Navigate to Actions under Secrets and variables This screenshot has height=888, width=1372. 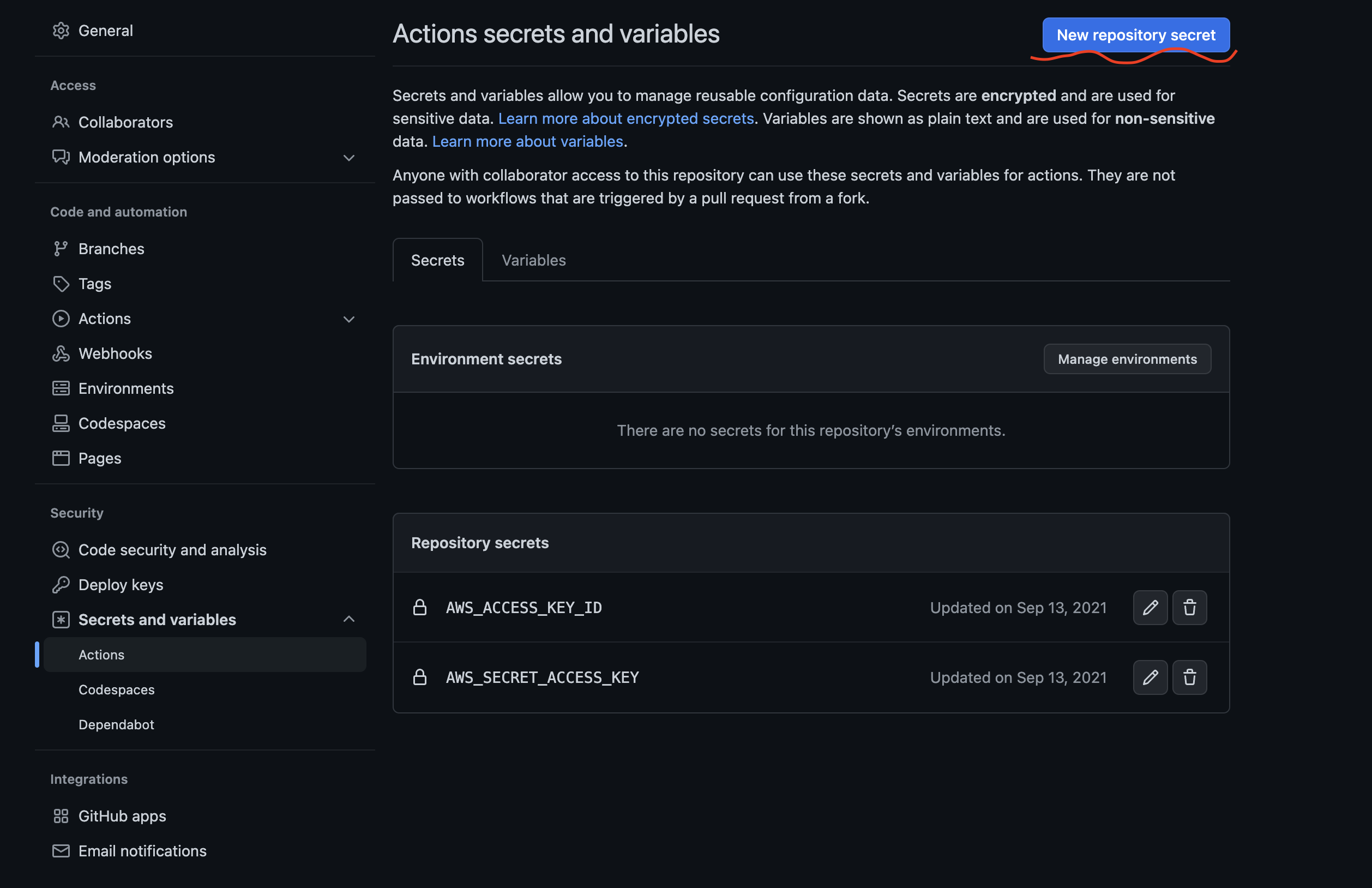click(x=101, y=654)
